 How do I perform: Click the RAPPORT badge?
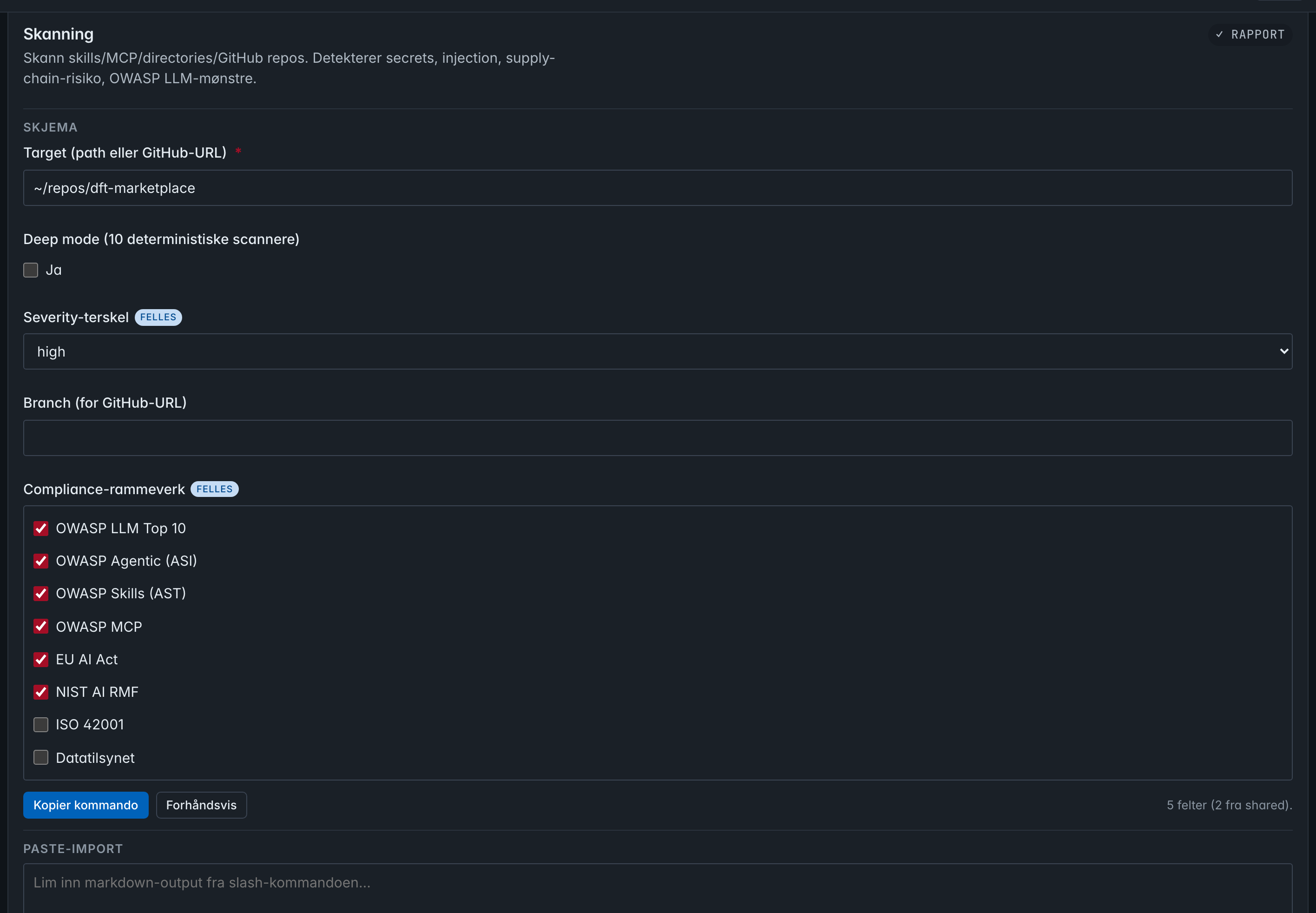point(1251,34)
